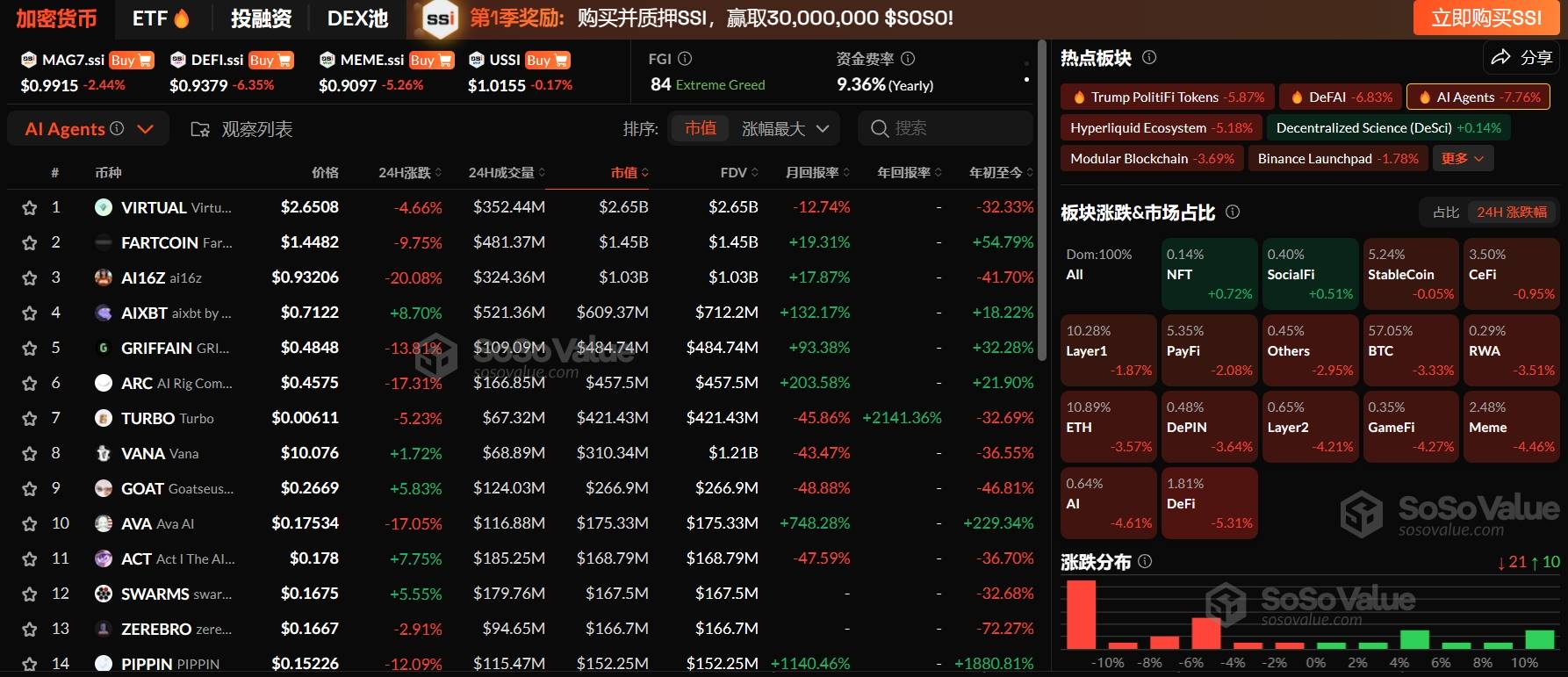
Task: Click the info icon beside 资金费率
Action: tap(908, 59)
